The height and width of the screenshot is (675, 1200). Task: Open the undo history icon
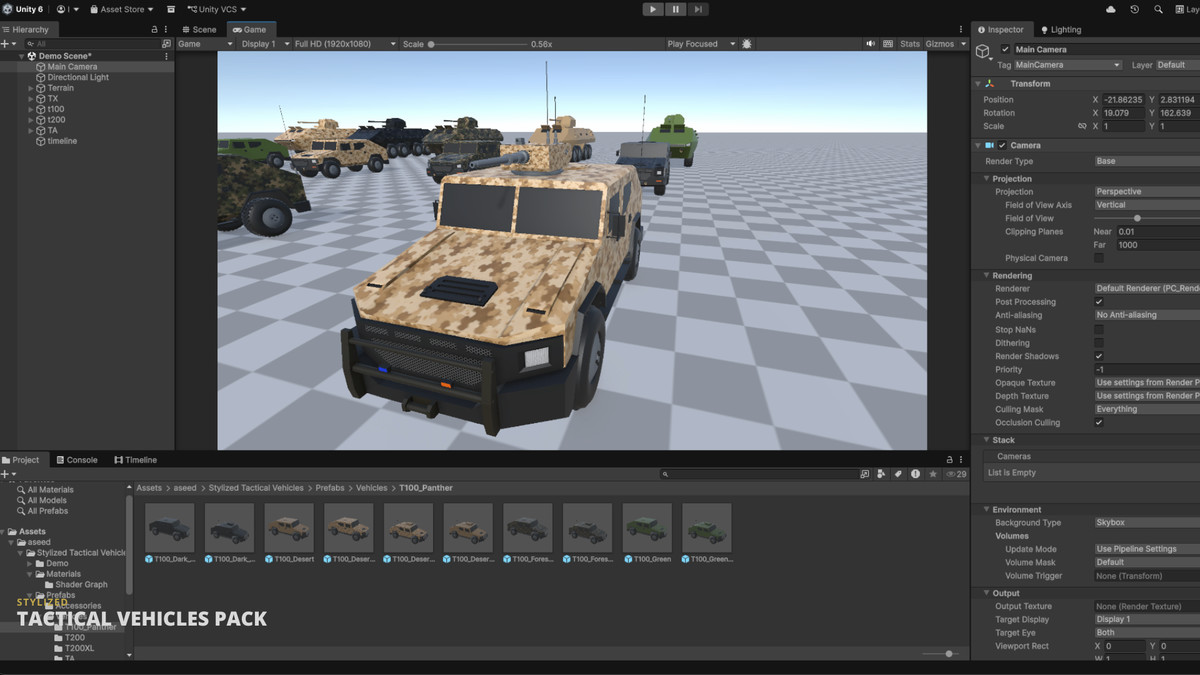[1134, 9]
